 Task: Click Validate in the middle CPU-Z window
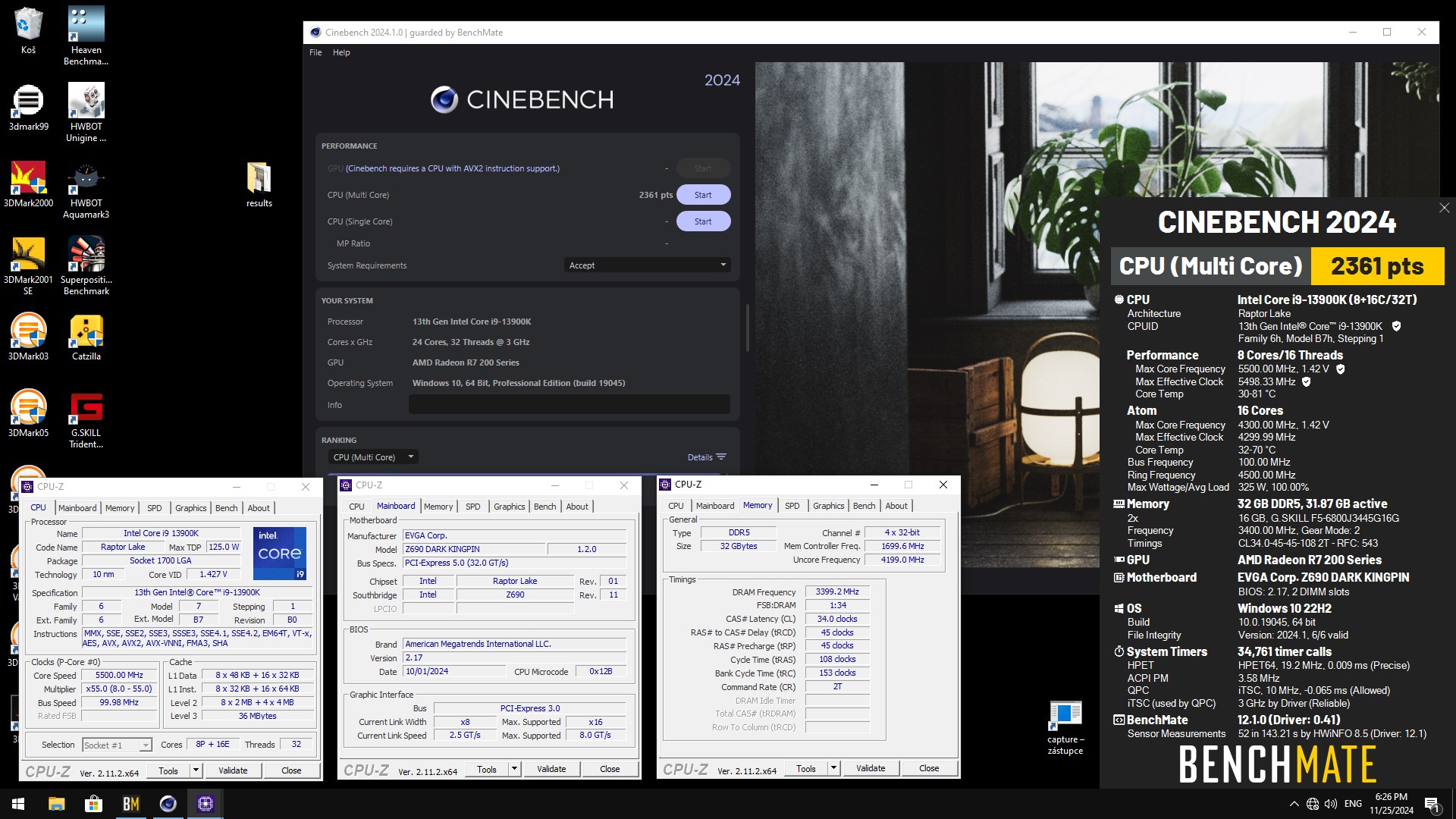click(x=551, y=769)
